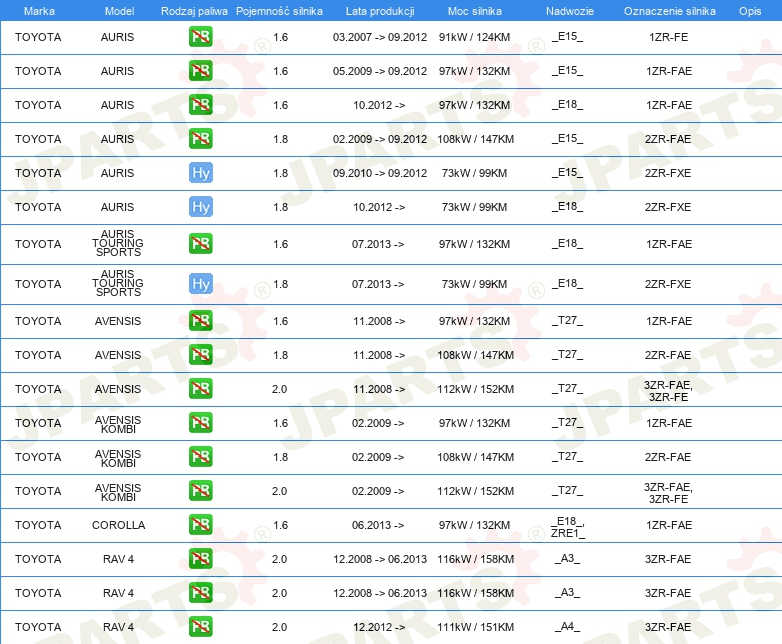Image resolution: width=782 pixels, height=644 pixels.
Task: Click 3ZR-FAE, 3ZR-FE in Avensis Kombi row
Action: pyautogui.click(x=668, y=492)
